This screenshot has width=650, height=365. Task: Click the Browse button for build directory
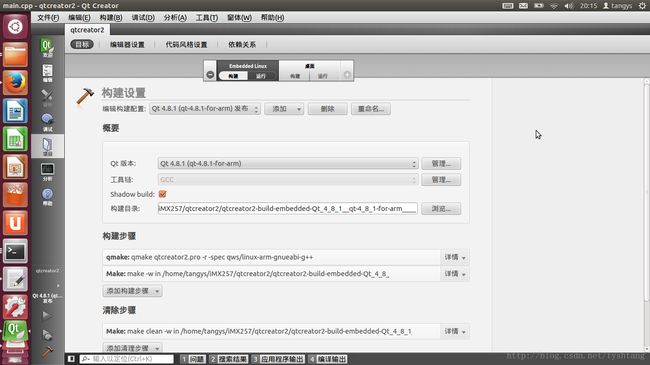tap(441, 209)
